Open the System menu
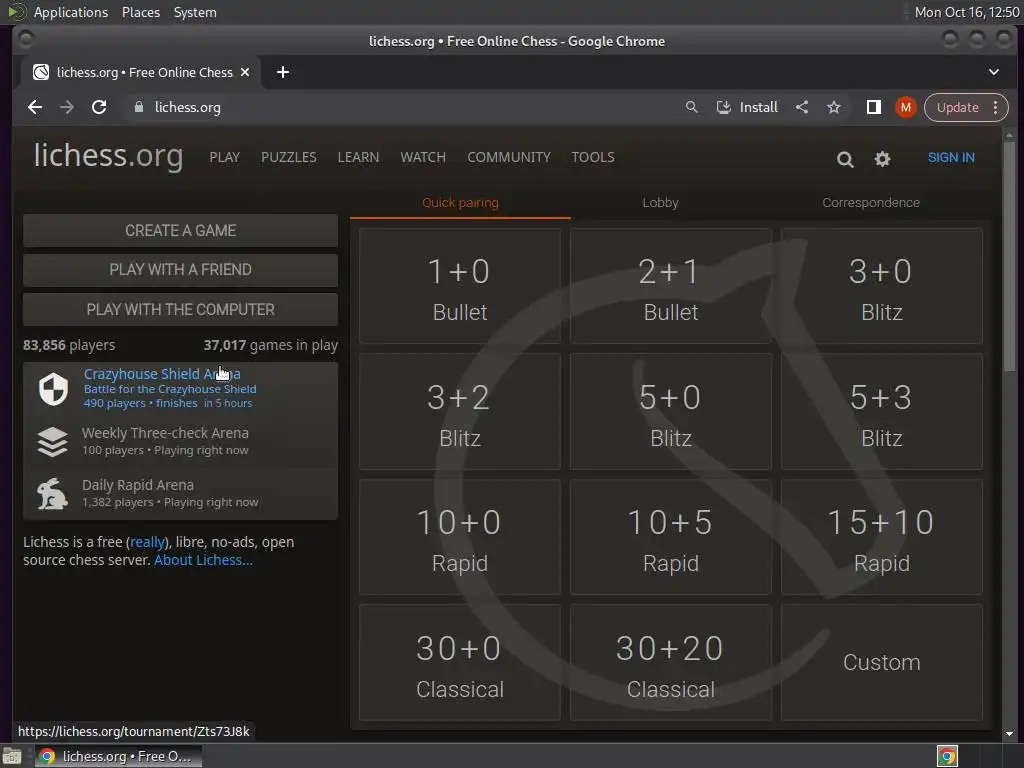 (195, 12)
